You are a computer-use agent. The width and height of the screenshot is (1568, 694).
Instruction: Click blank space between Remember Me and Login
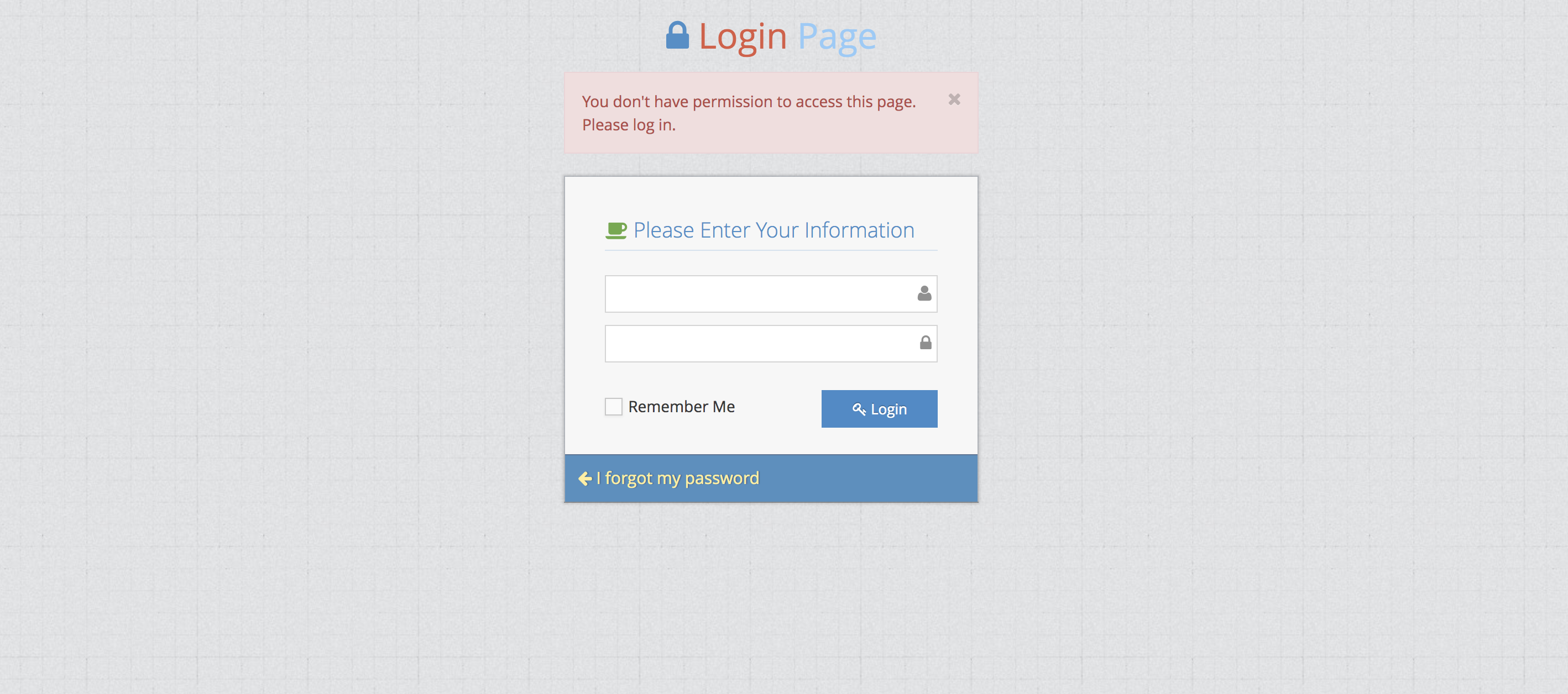click(778, 408)
